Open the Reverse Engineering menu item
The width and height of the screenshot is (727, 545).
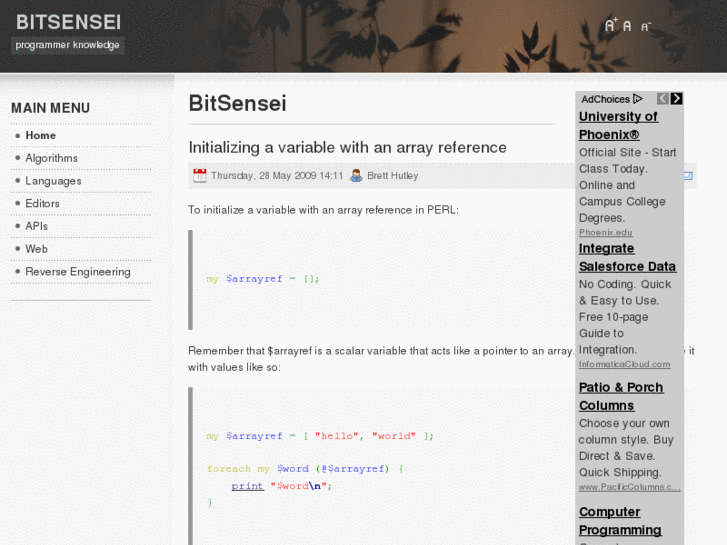[x=78, y=272]
